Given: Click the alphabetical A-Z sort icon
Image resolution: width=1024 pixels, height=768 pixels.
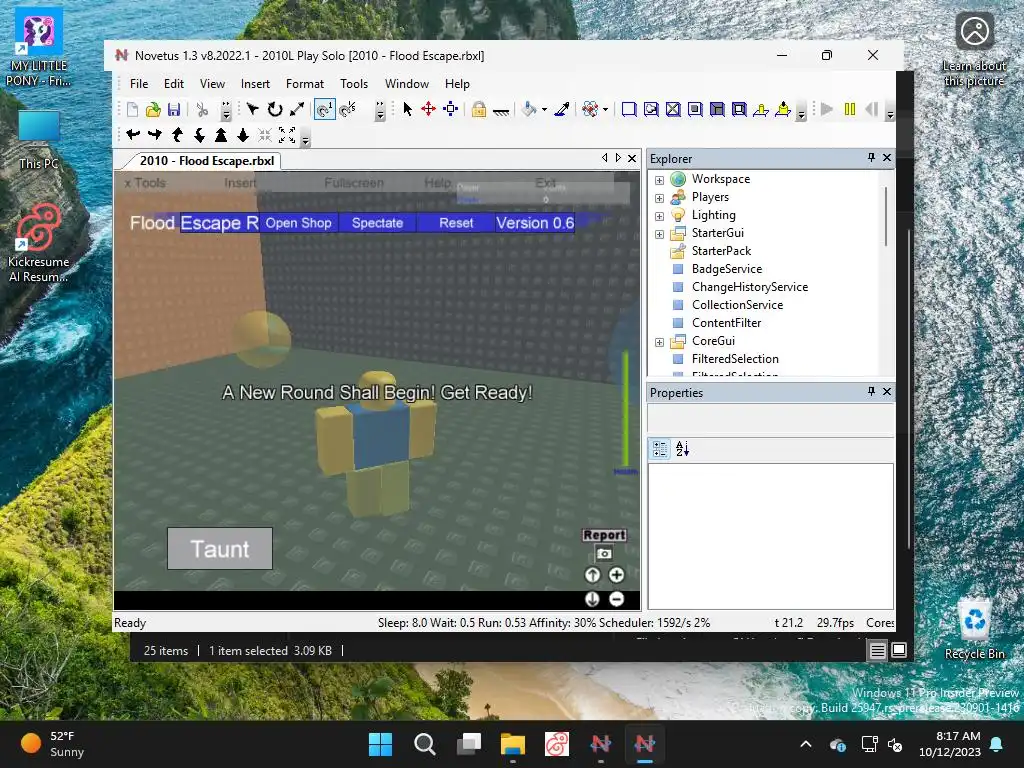Looking at the screenshot, I should (682, 449).
